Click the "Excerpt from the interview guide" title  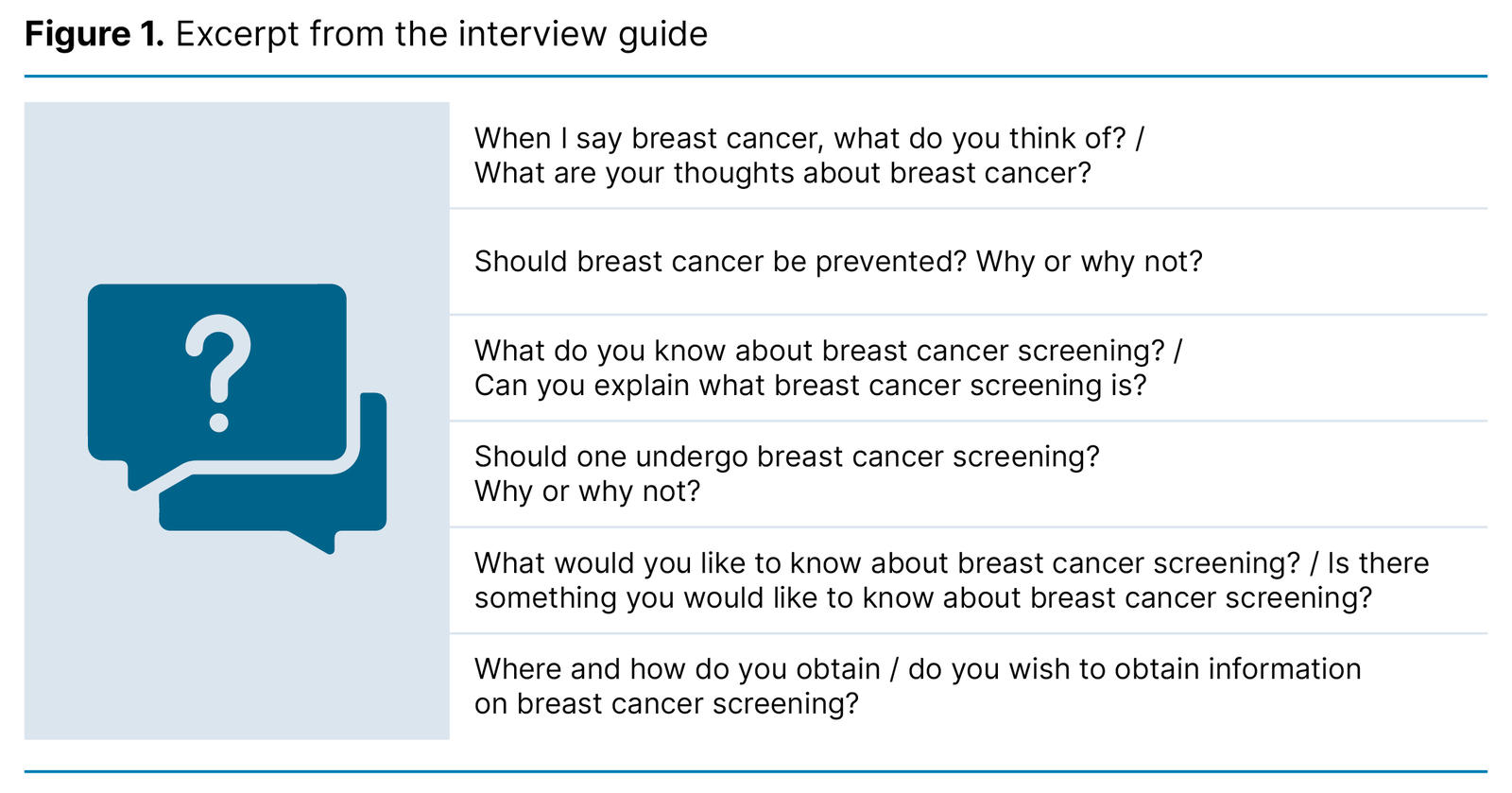441,35
